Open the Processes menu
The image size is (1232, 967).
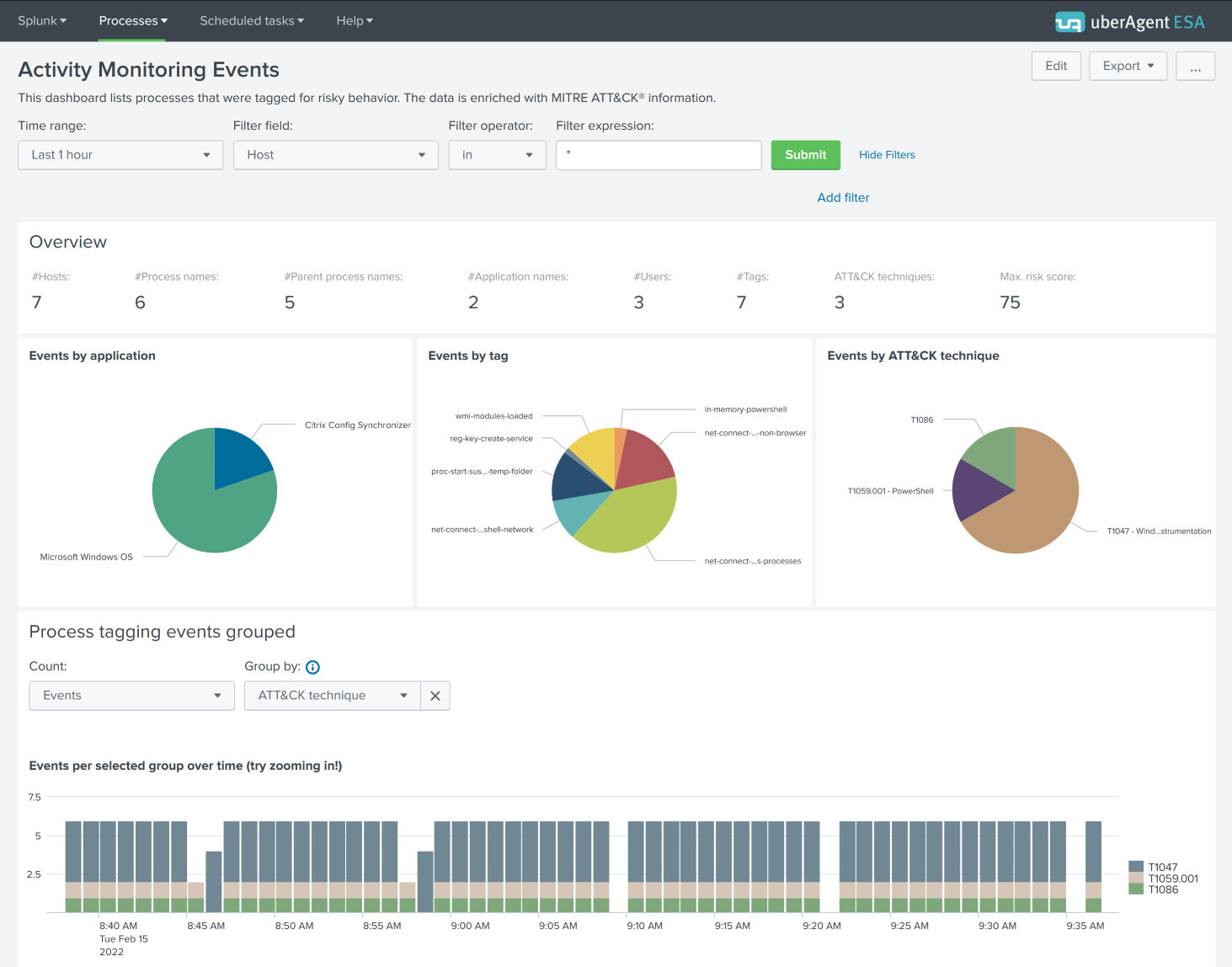133,20
